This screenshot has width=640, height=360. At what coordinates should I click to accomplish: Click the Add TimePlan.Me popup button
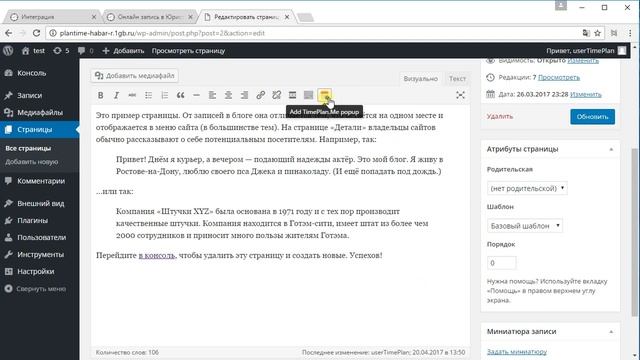tap(324, 95)
